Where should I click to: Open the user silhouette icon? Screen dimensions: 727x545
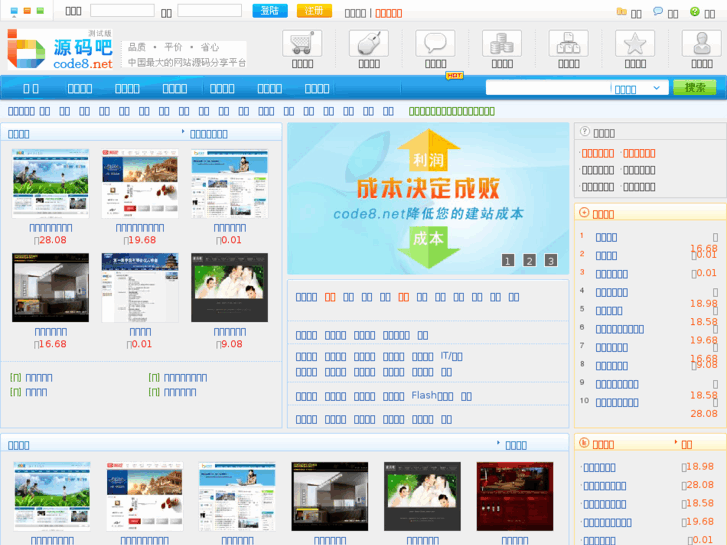pyautogui.click(x=701, y=44)
